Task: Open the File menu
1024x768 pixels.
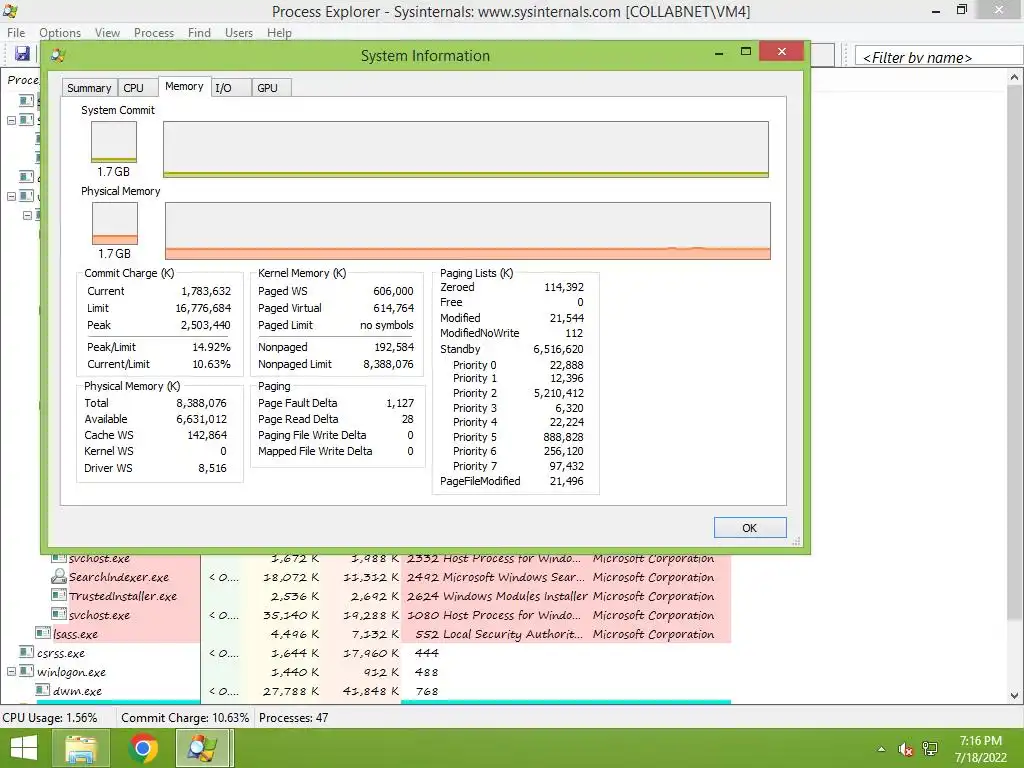Action: point(16,33)
